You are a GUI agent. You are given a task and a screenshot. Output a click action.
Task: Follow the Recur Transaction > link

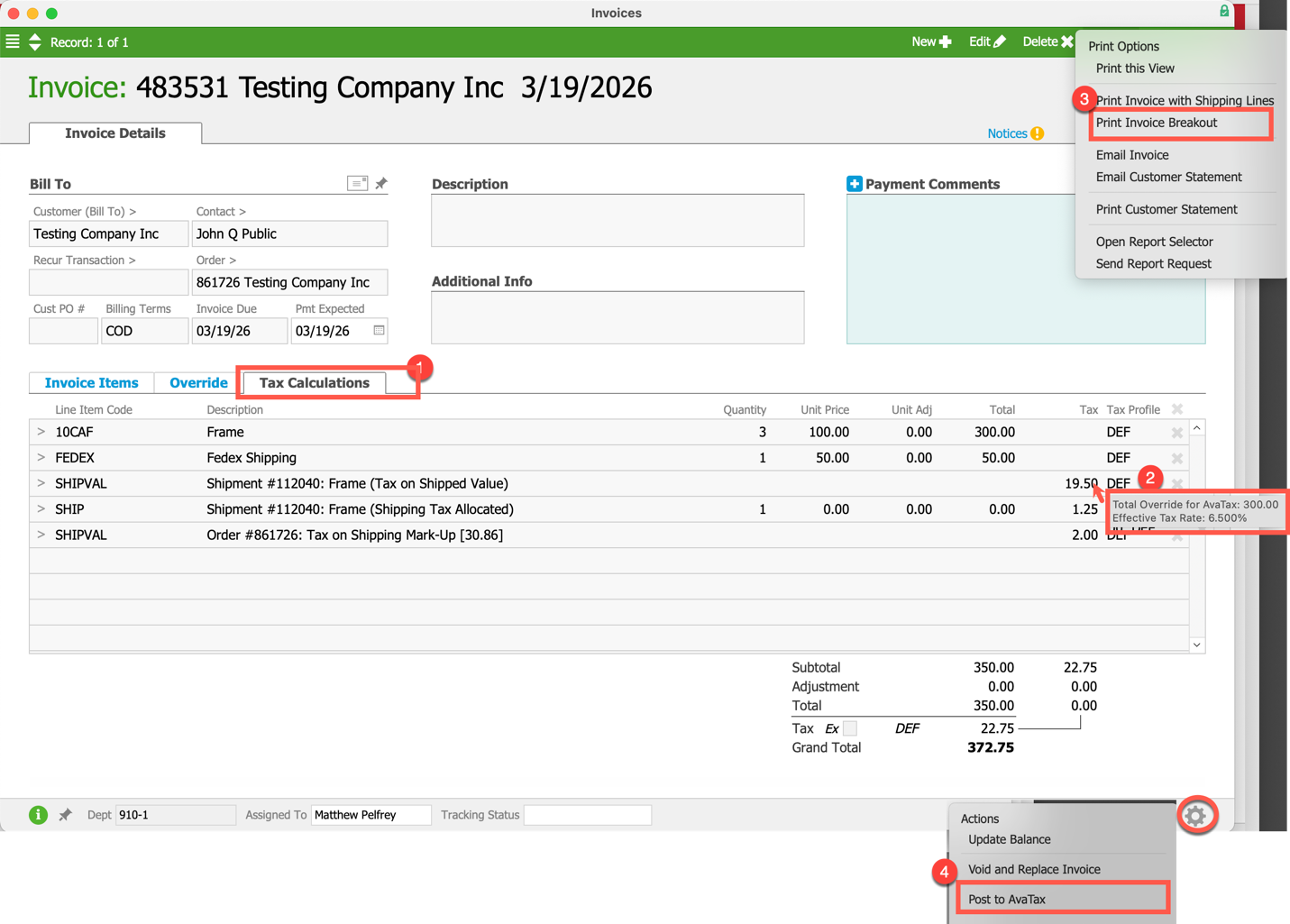tap(85, 261)
